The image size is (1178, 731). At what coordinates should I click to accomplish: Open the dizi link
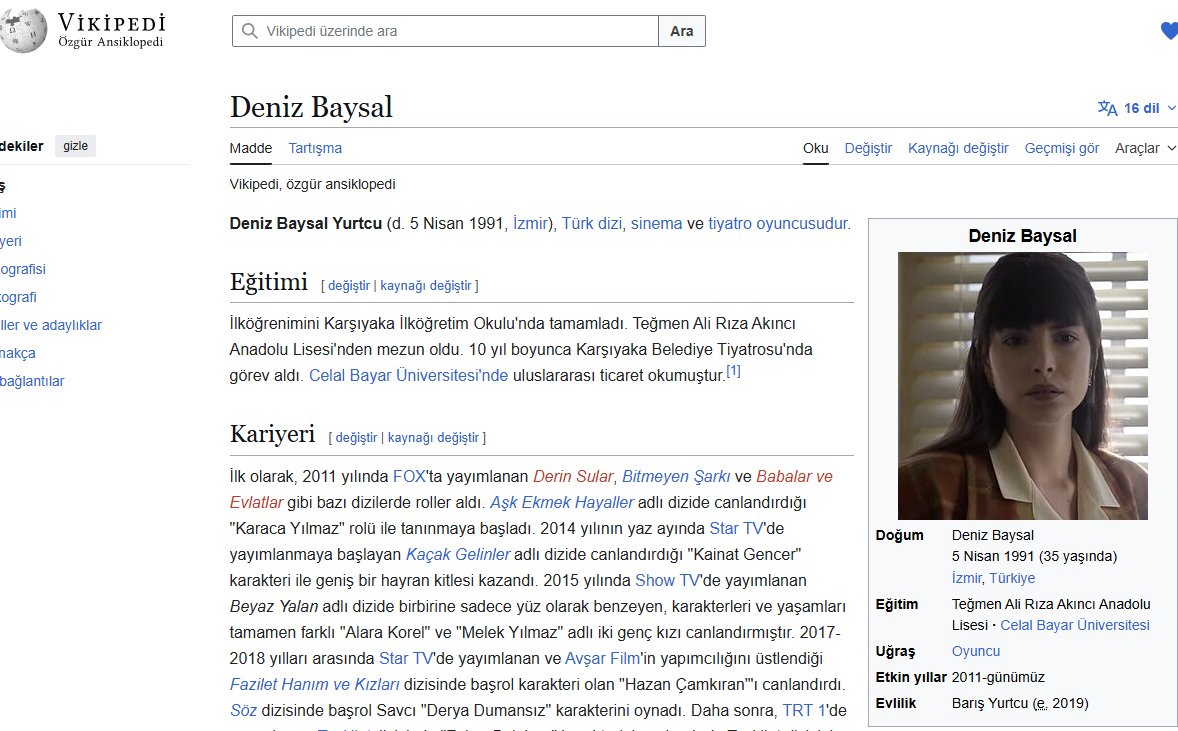click(x=609, y=223)
